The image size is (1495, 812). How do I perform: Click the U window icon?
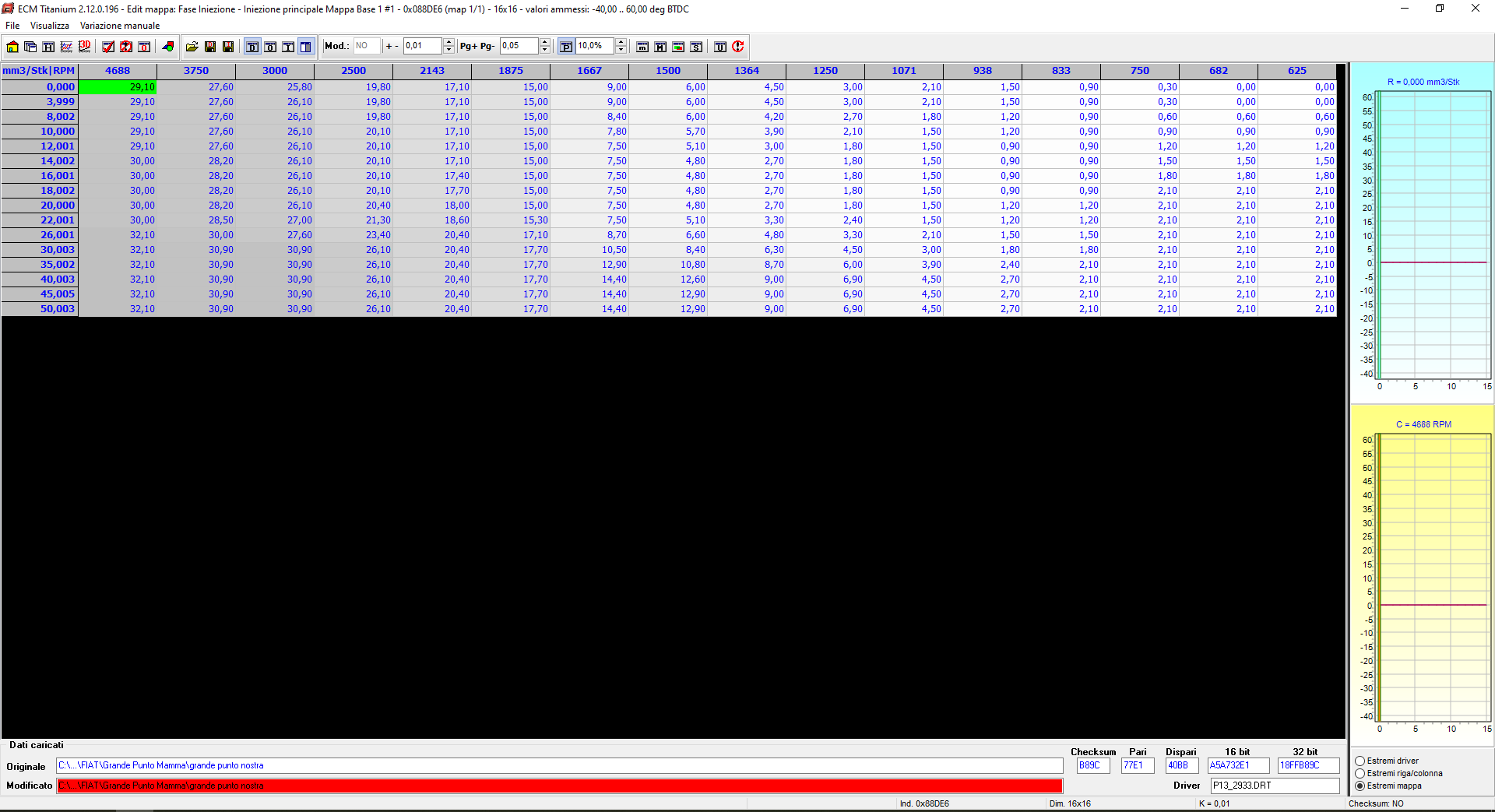(720, 47)
